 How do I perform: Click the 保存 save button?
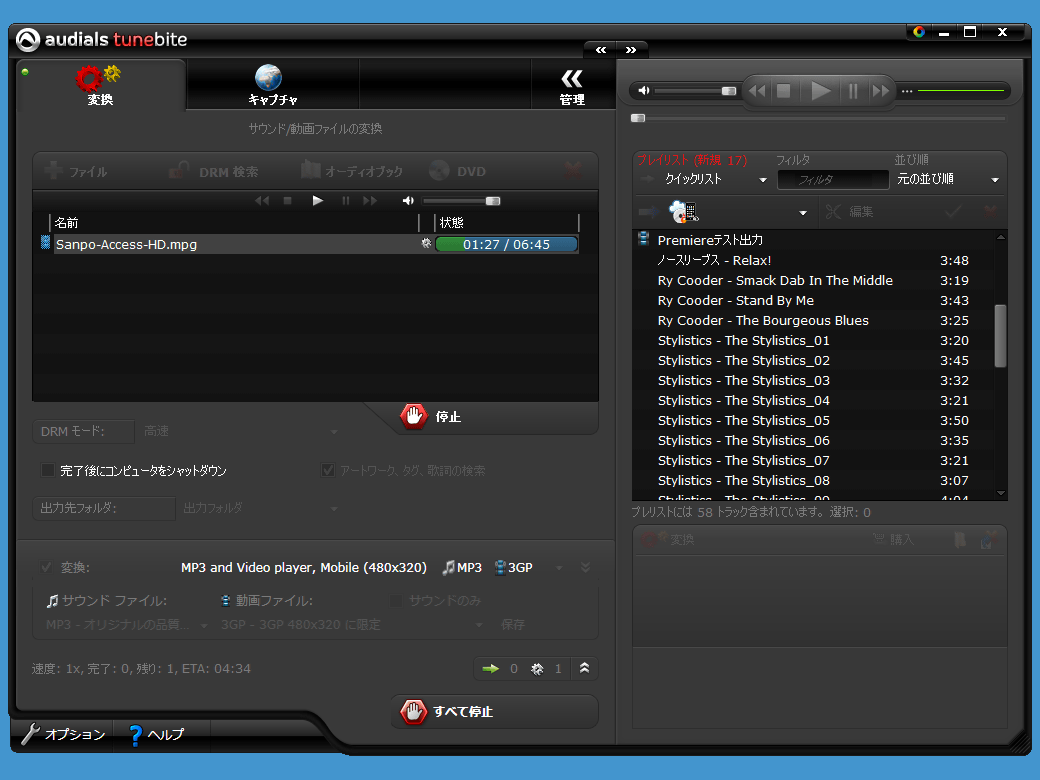[x=513, y=625]
